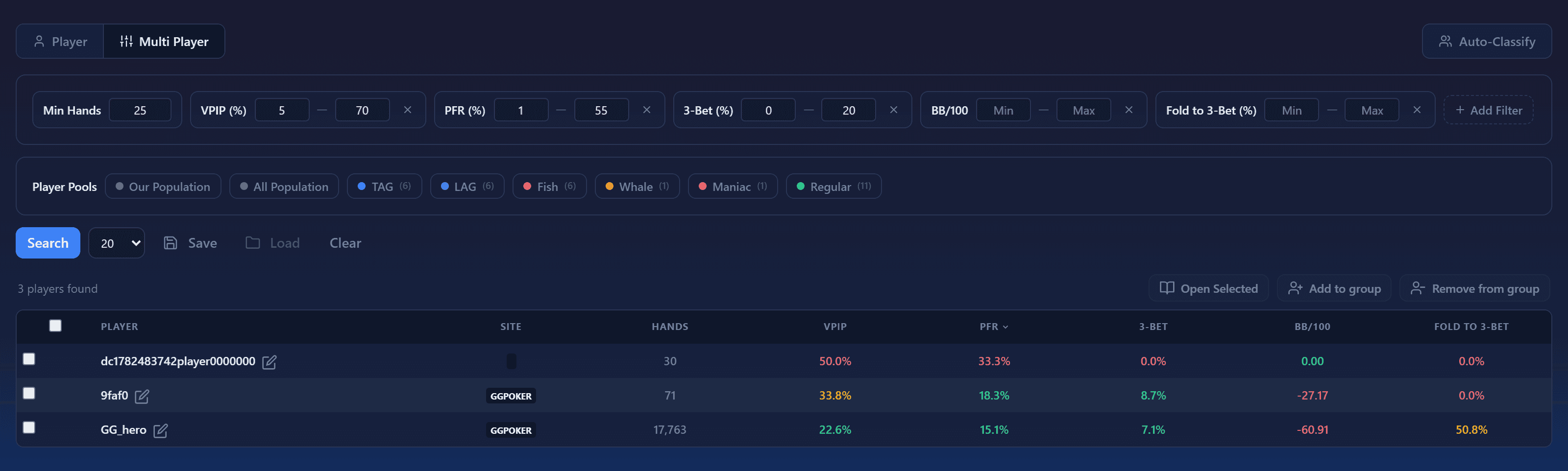1568x471 pixels.
Task: Click player name dc1782483742player0000000
Action: (x=178, y=361)
